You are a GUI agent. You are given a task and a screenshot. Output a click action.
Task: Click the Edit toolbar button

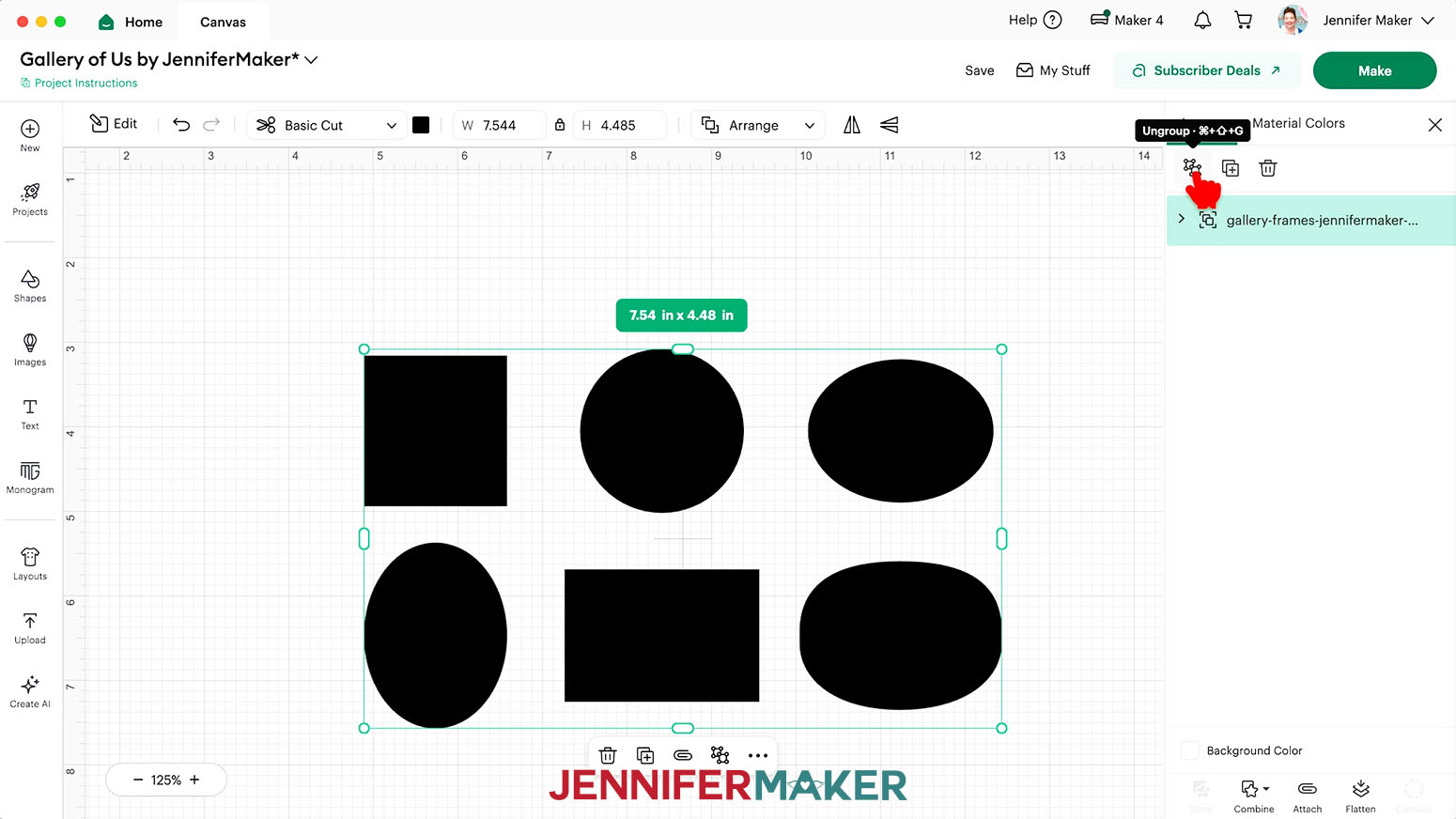point(114,124)
